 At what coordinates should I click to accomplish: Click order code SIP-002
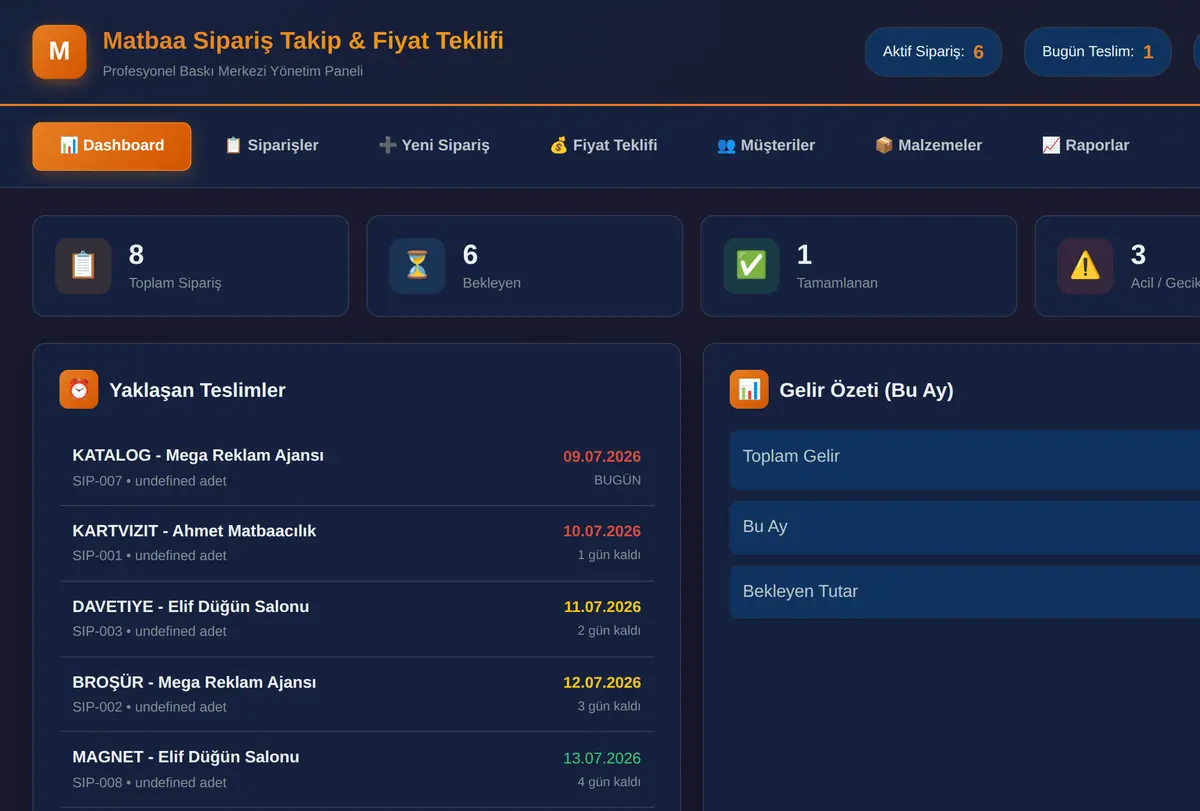[97, 707]
